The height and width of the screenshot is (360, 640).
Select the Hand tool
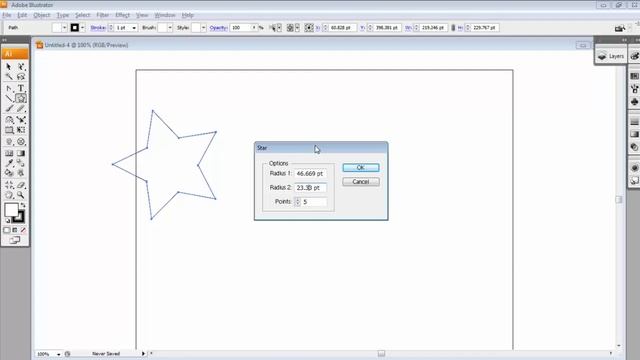coord(9,195)
